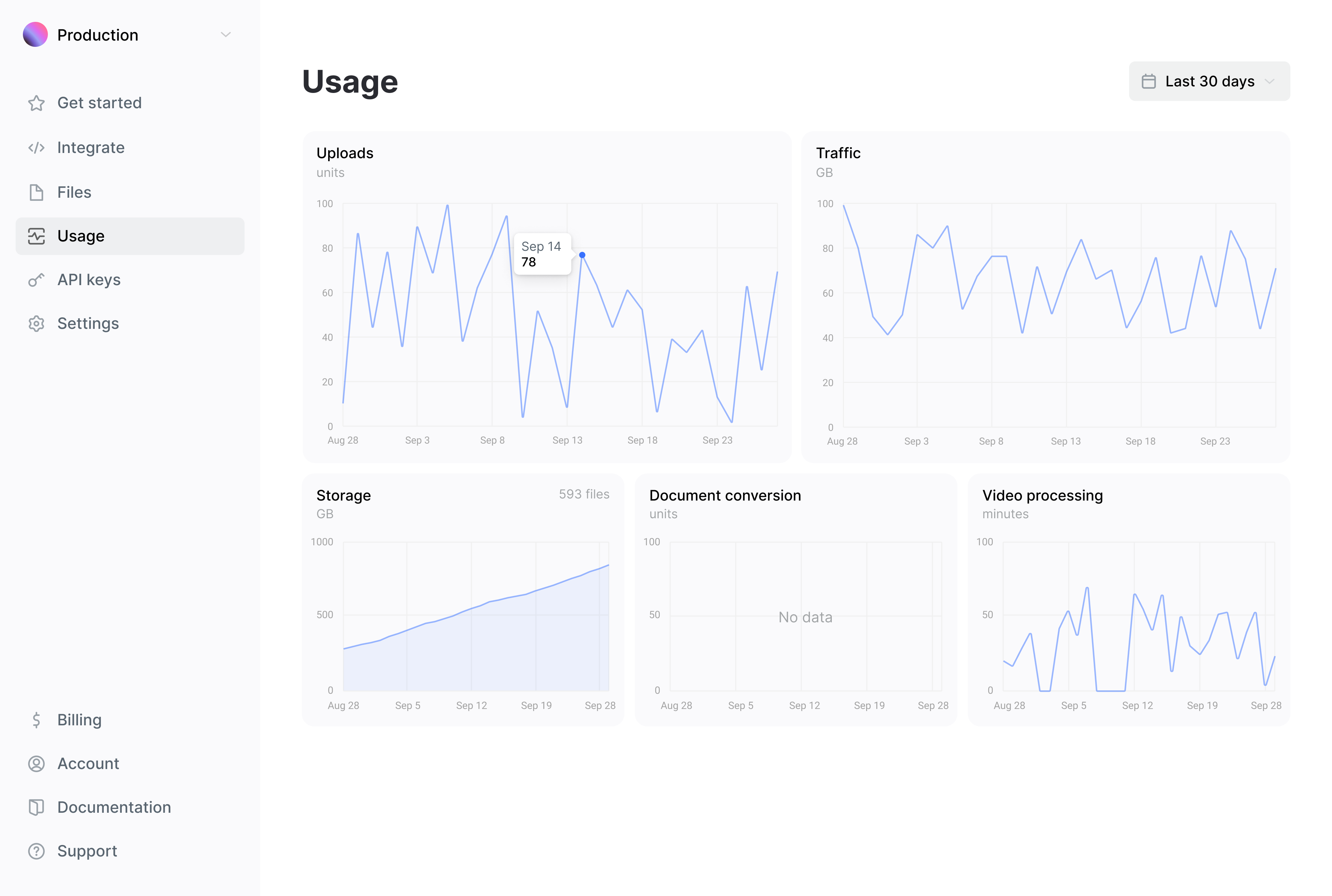Open Integrate via the code icon

36,147
